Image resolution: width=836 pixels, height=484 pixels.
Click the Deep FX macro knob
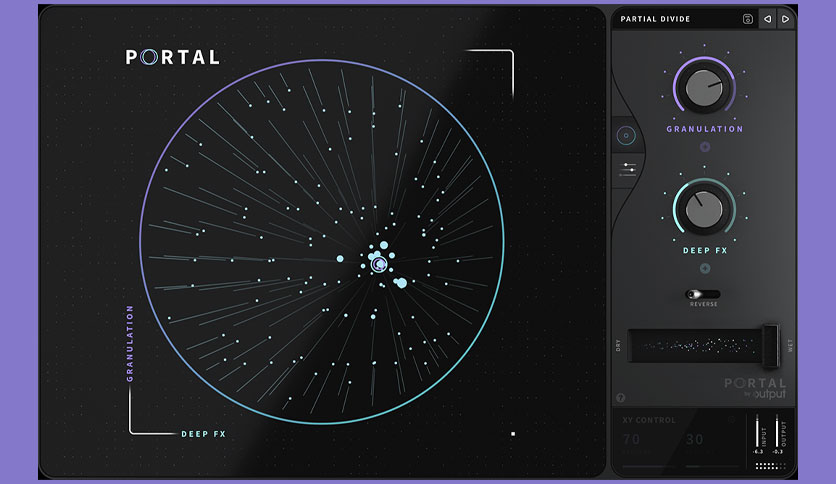point(704,208)
